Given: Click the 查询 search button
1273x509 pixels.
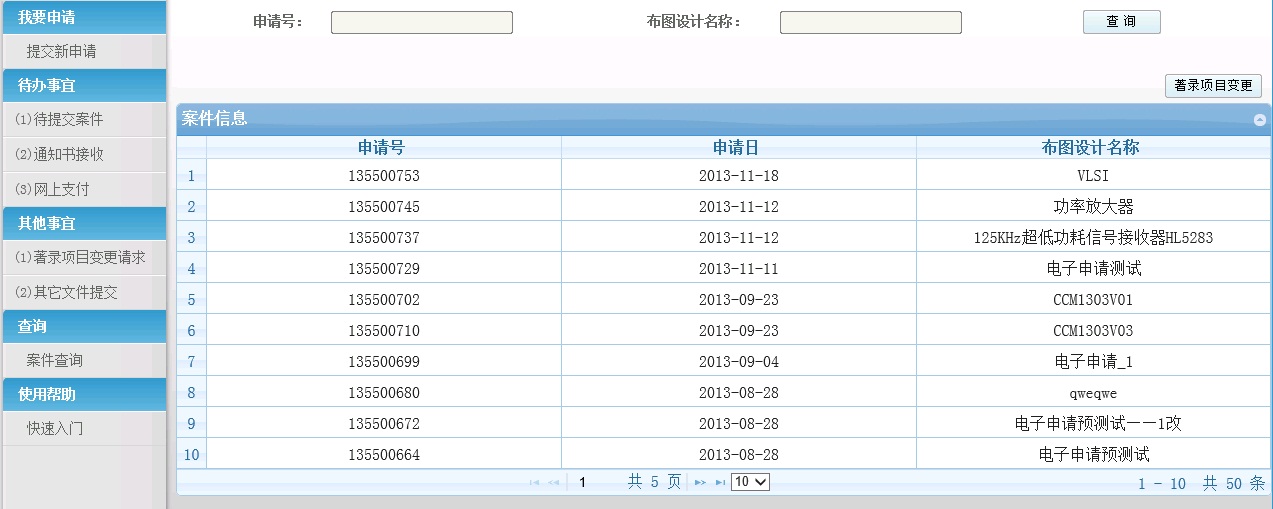Looking at the screenshot, I should click(x=1121, y=22).
